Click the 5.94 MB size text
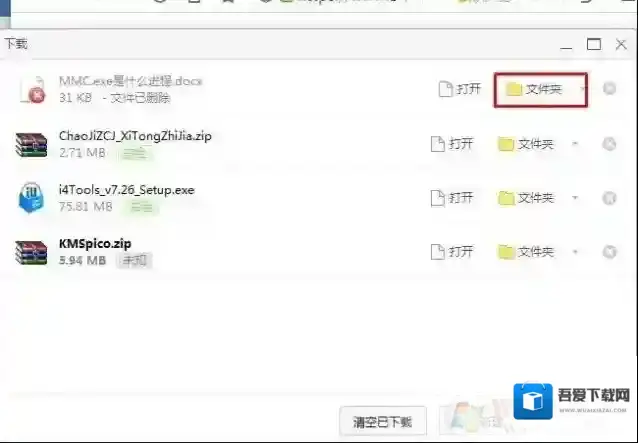The width and height of the screenshot is (638, 443). pos(83,260)
